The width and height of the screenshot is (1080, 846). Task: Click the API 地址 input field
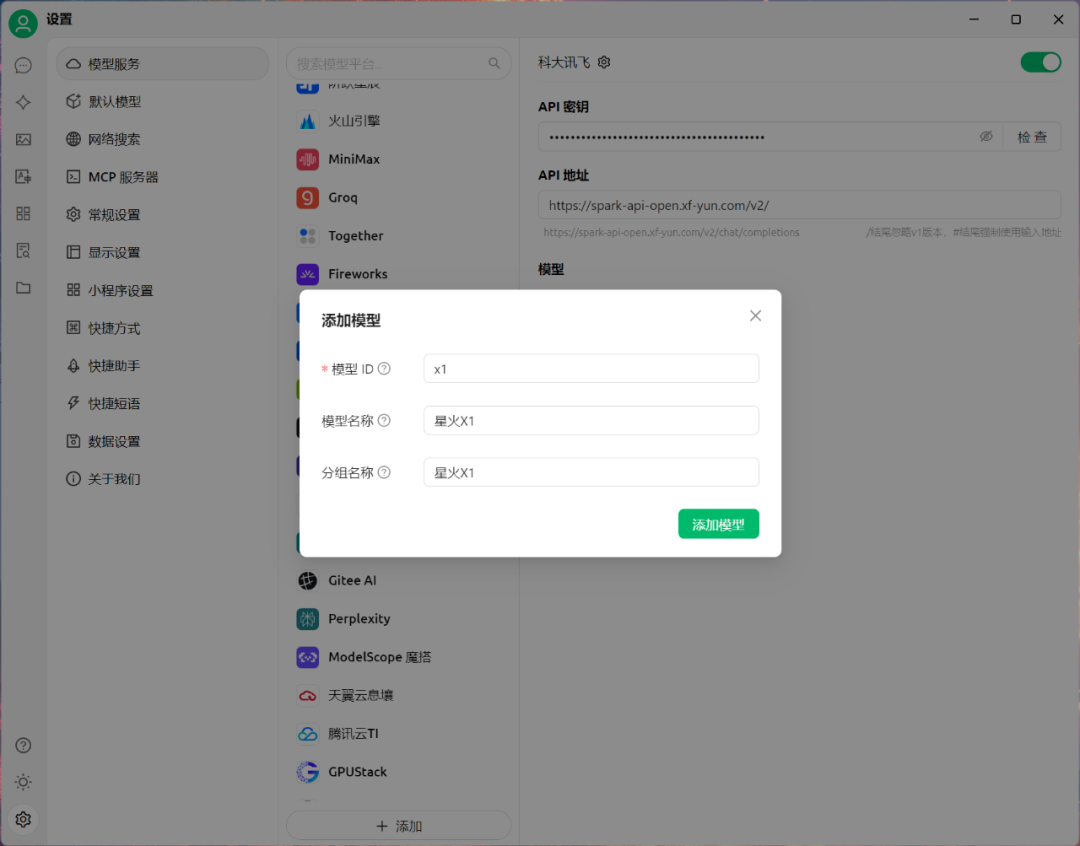pos(799,205)
